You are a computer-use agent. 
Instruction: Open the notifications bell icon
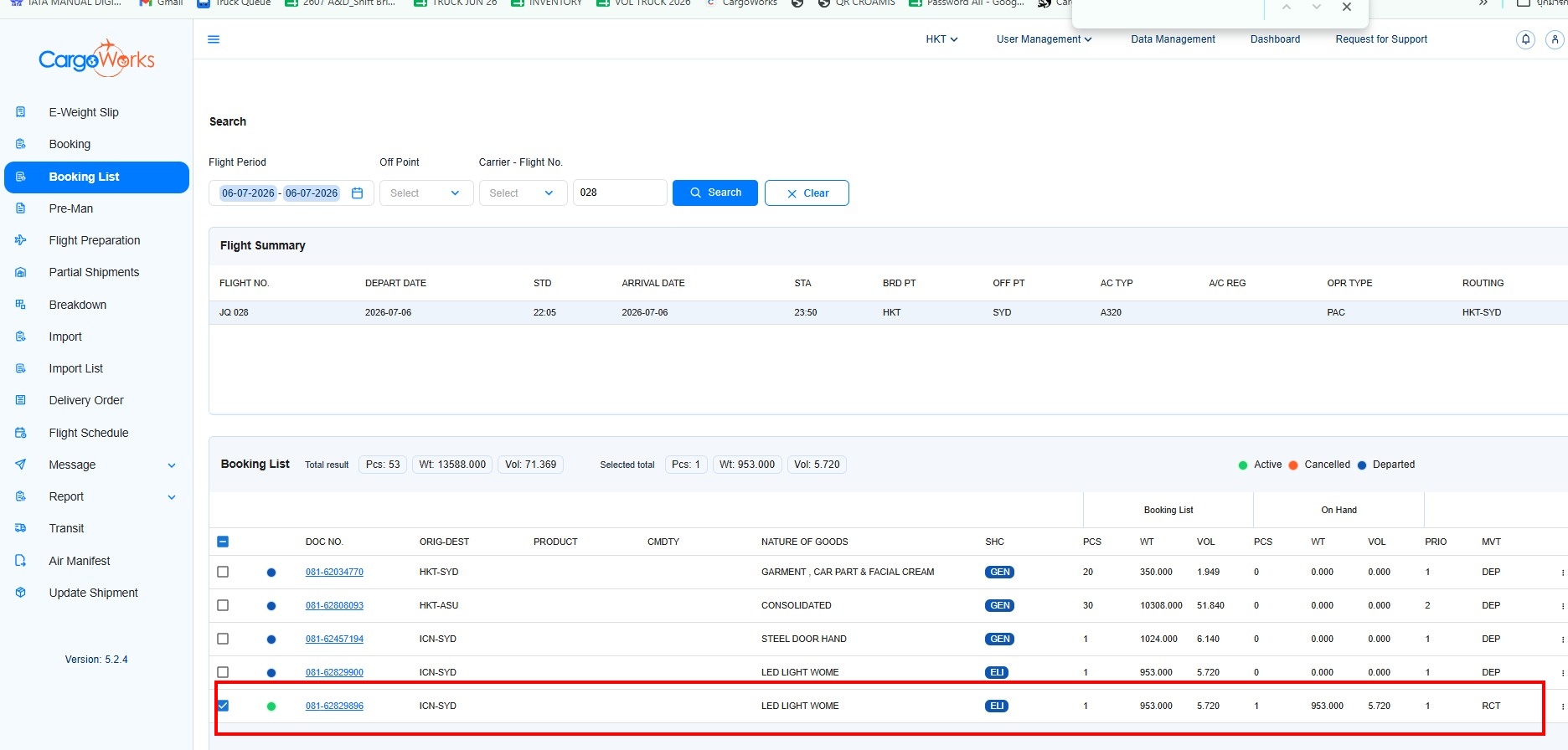coord(1525,39)
